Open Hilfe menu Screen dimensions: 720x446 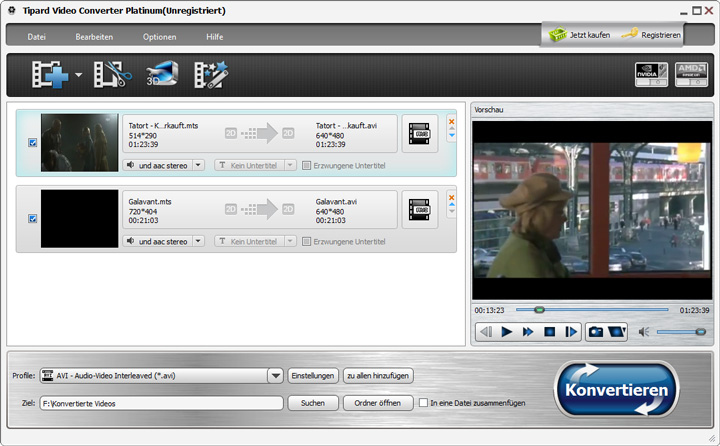click(214, 37)
